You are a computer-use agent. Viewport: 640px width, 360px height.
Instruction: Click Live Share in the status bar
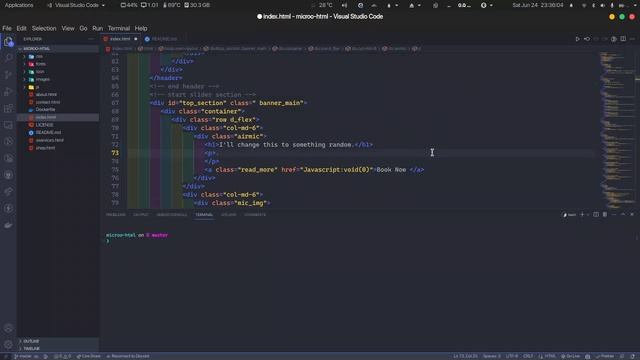click(89, 356)
